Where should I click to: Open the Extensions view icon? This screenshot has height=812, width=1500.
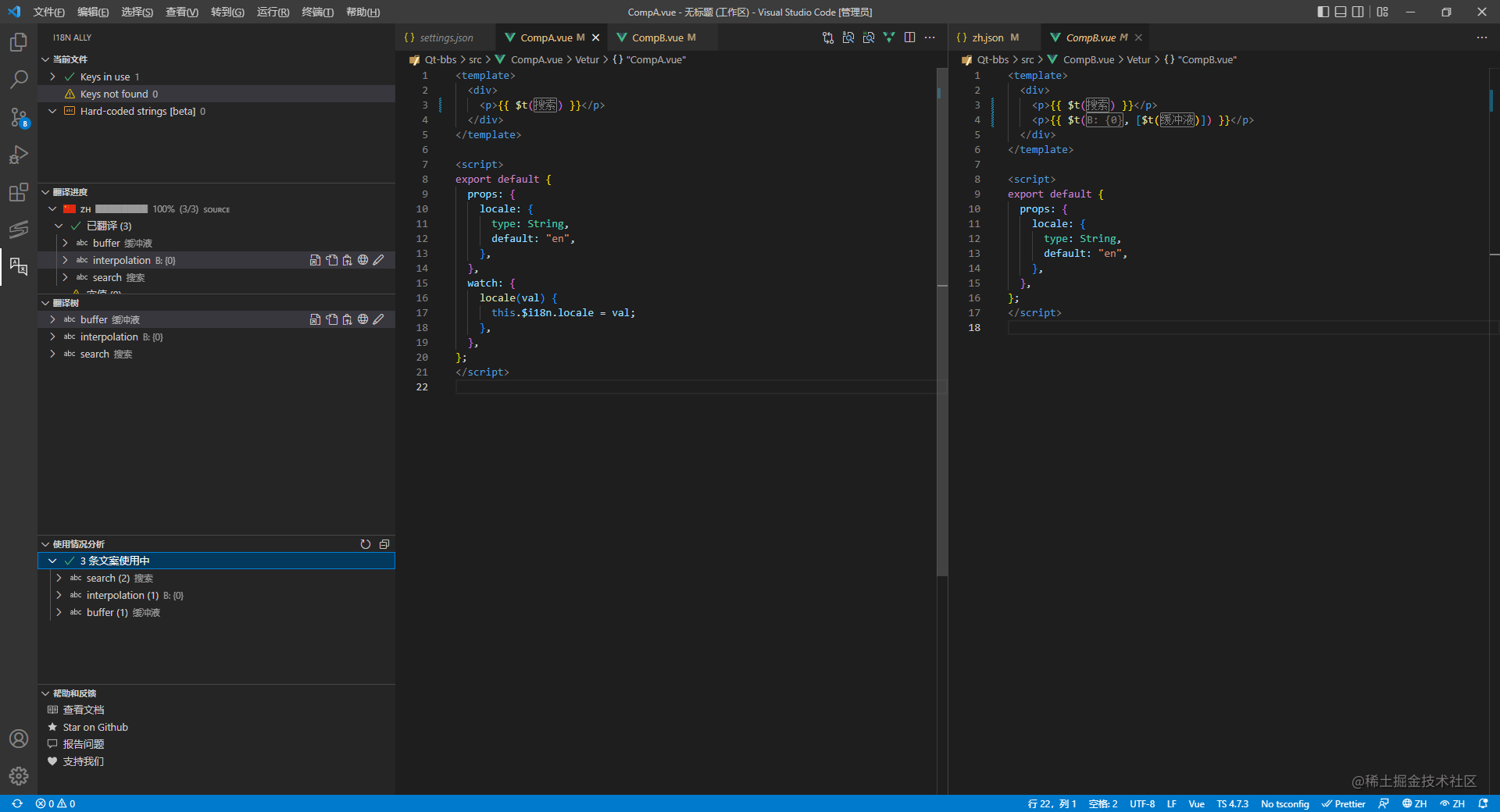[x=18, y=192]
